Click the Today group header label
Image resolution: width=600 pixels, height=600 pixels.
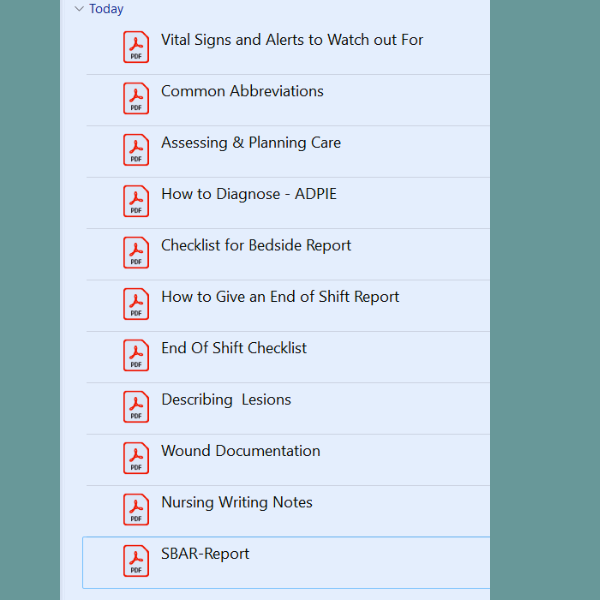coord(106,9)
